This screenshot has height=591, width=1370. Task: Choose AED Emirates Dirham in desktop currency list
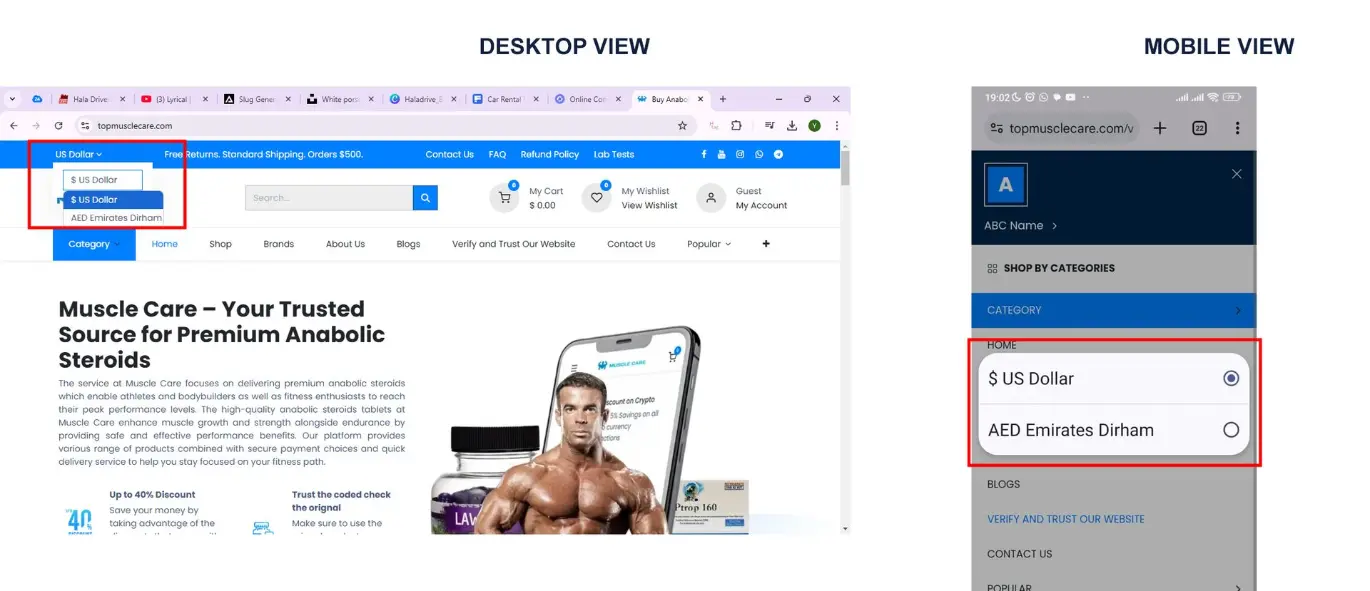(116, 218)
